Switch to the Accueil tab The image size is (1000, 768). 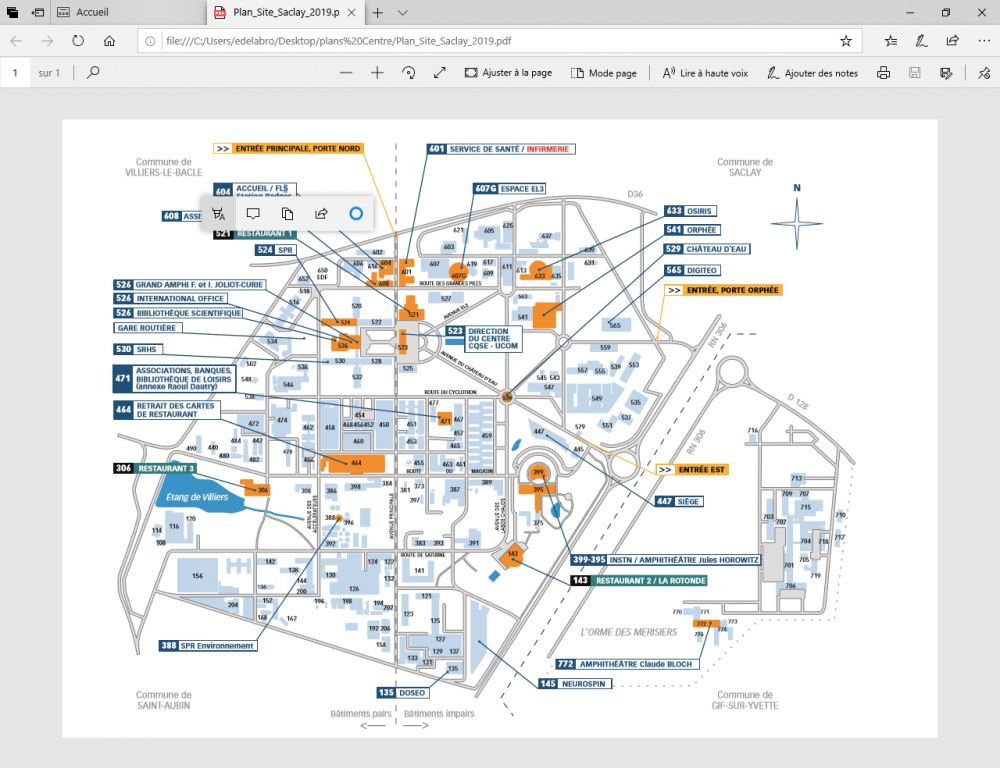[128, 13]
